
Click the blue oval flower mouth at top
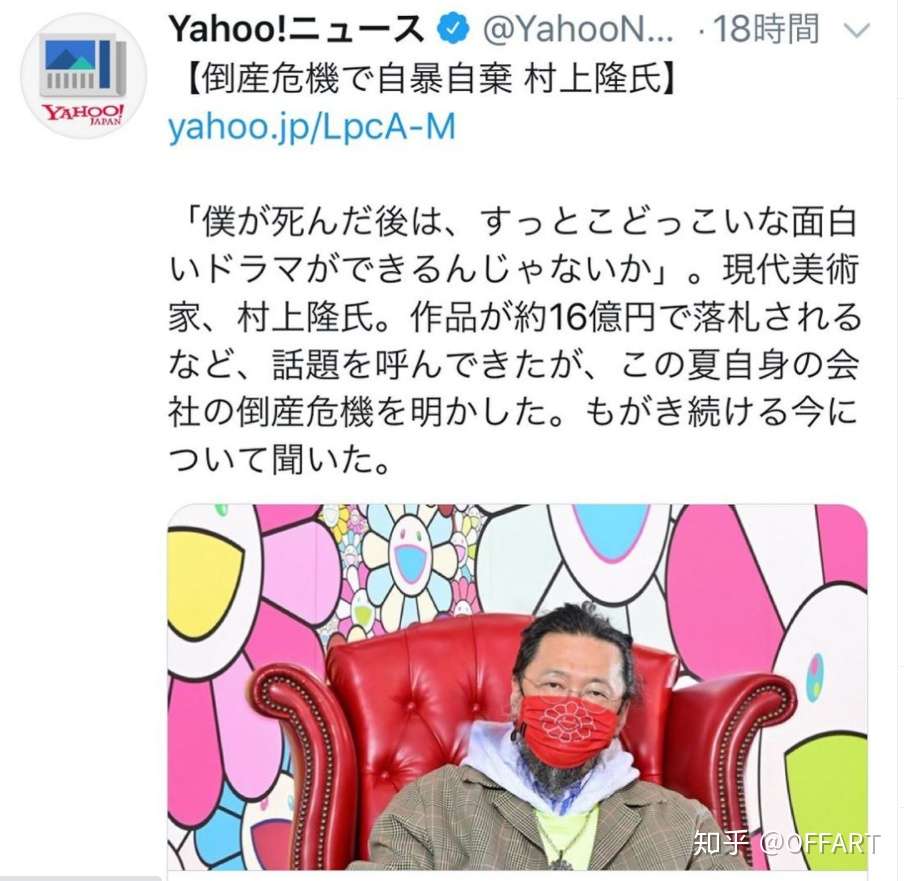click(x=611, y=532)
